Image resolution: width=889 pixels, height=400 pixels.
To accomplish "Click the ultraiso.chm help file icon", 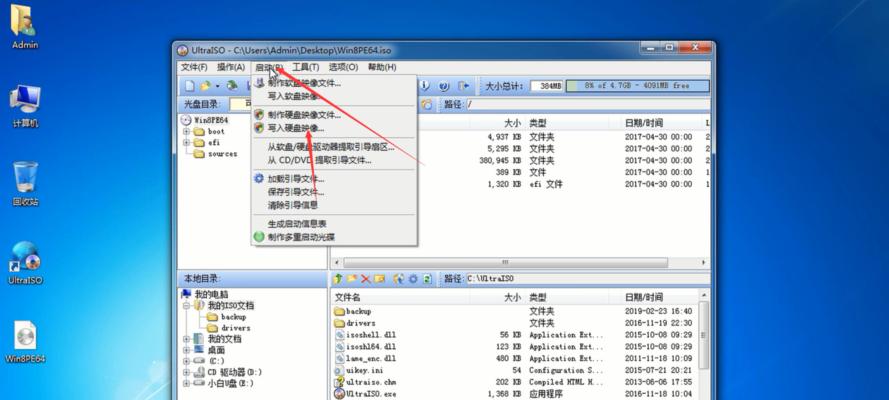I will coord(340,382).
